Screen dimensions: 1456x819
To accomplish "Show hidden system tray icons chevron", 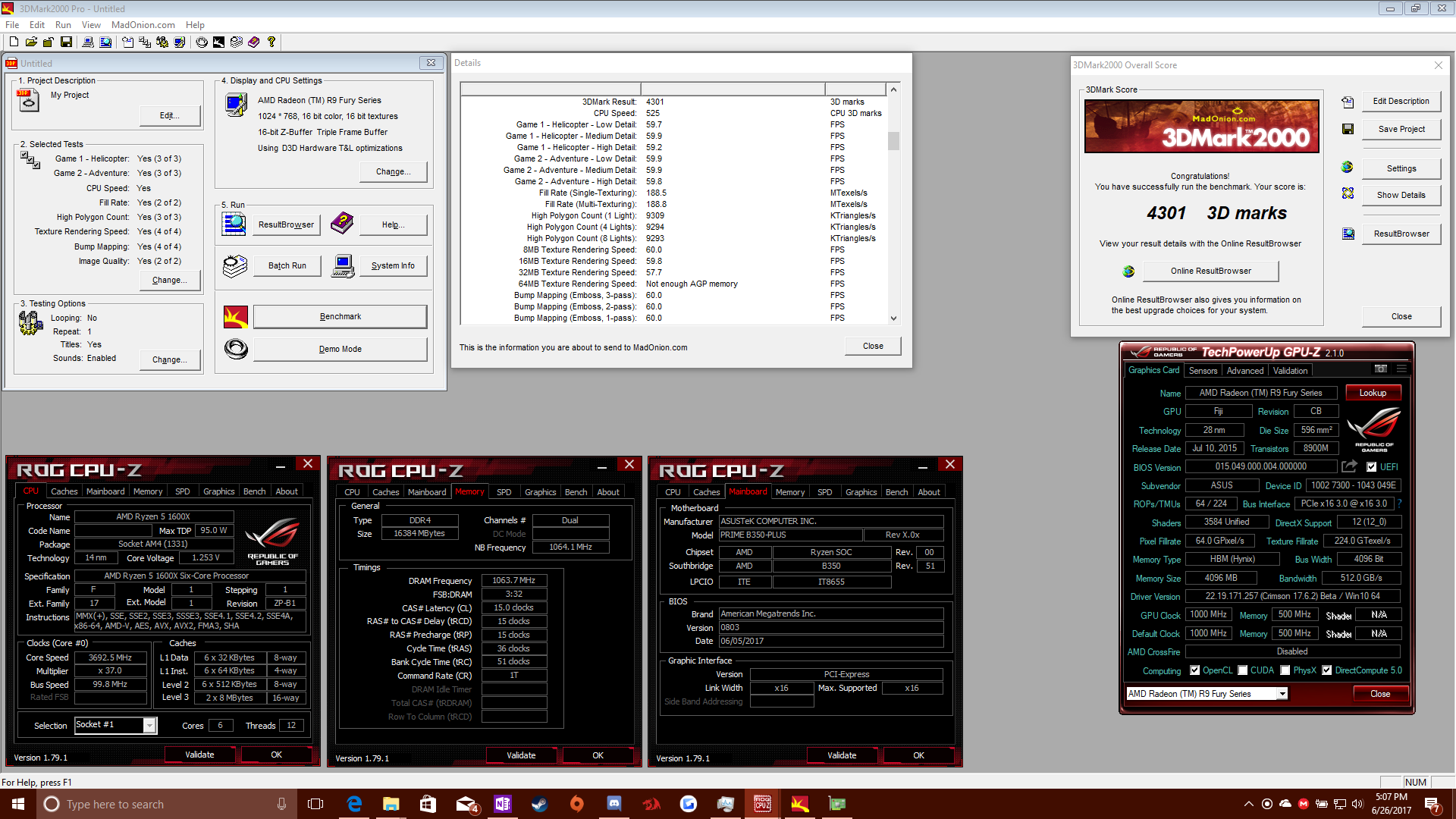I will [x=1249, y=804].
